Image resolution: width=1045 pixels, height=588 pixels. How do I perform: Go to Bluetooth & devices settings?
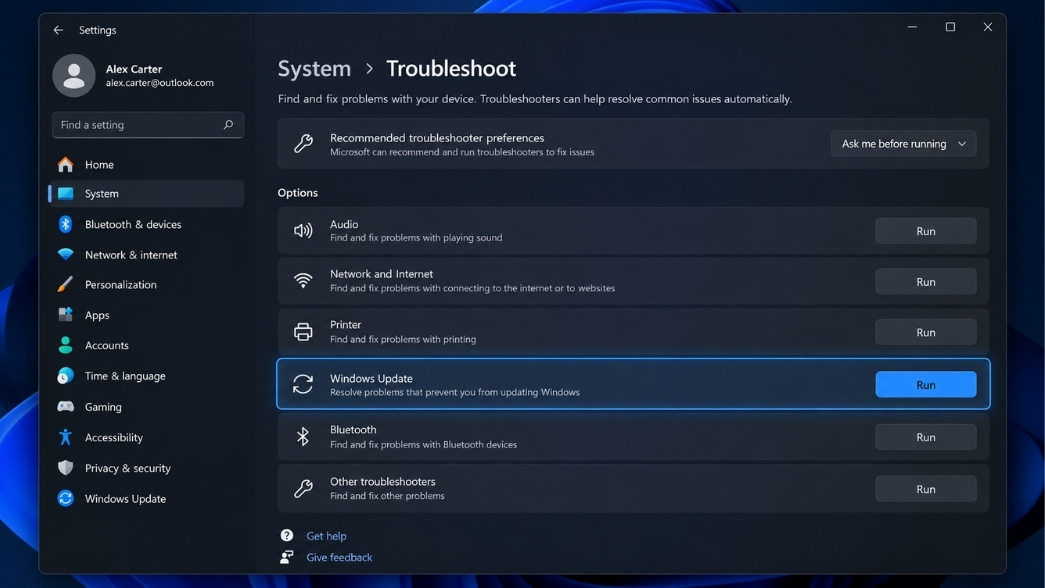(147, 224)
